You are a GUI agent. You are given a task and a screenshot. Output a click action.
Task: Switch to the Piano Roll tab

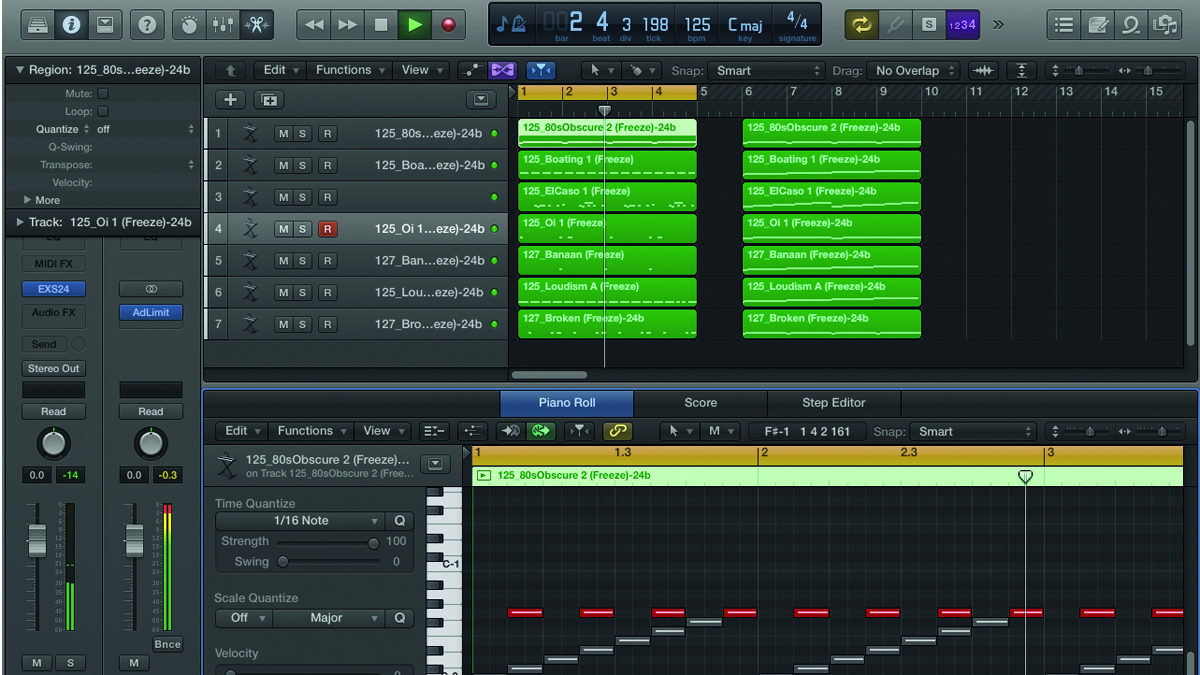point(567,403)
